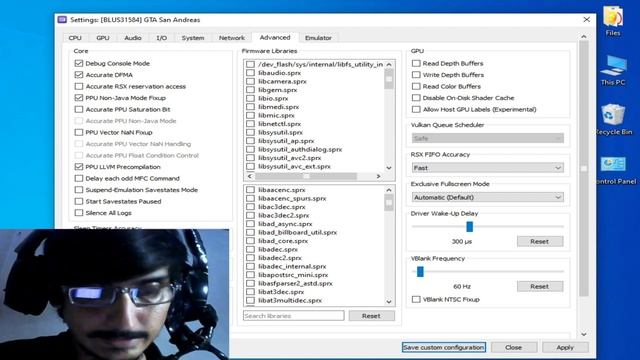Check Allow Host GPU Labels (Experimental)
This screenshot has height=360, width=640.
(416, 109)
